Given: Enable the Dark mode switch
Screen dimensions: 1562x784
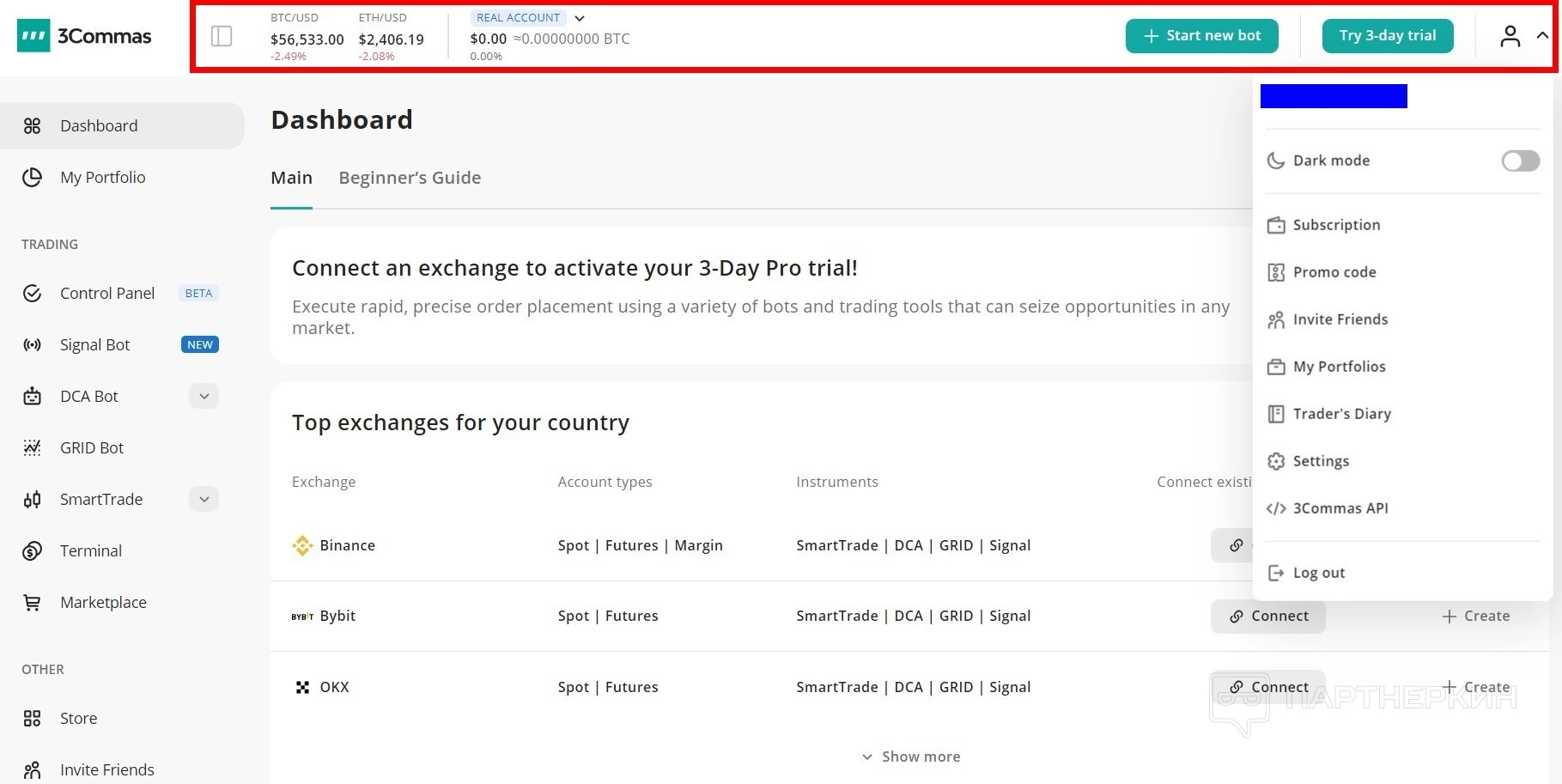Looking at the screenshot, I should point(1520,161).
